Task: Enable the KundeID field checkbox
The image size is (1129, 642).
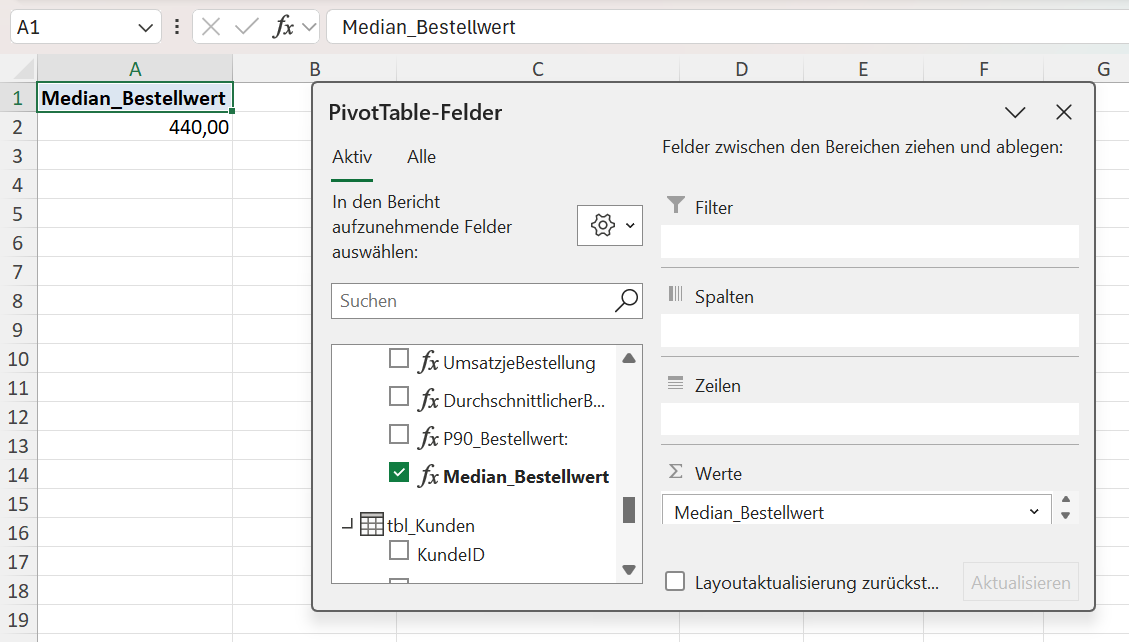Action: [x=398, y=550]
